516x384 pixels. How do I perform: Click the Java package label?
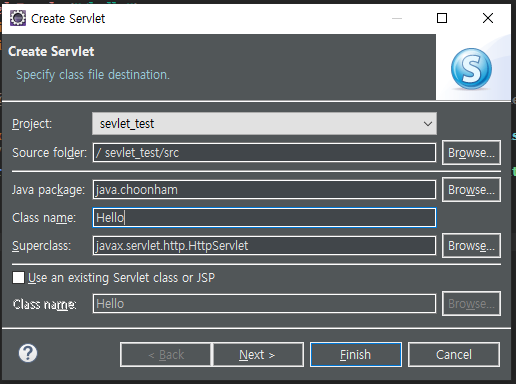48,190
